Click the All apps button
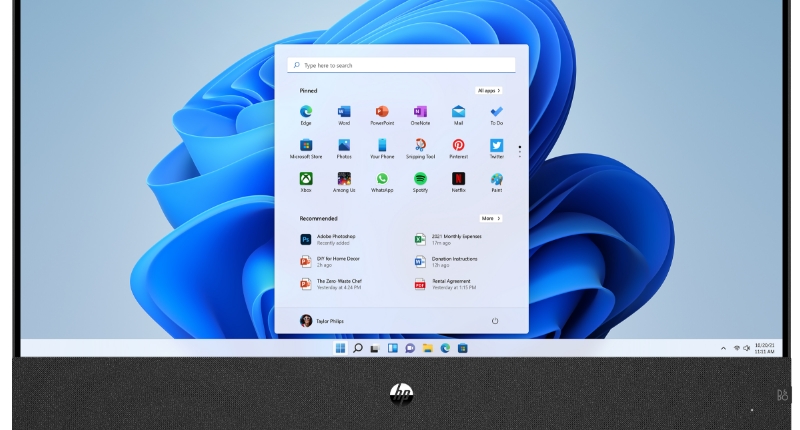Screen dimensions: 800x430 pyautogui.click(x=489, y=90)
